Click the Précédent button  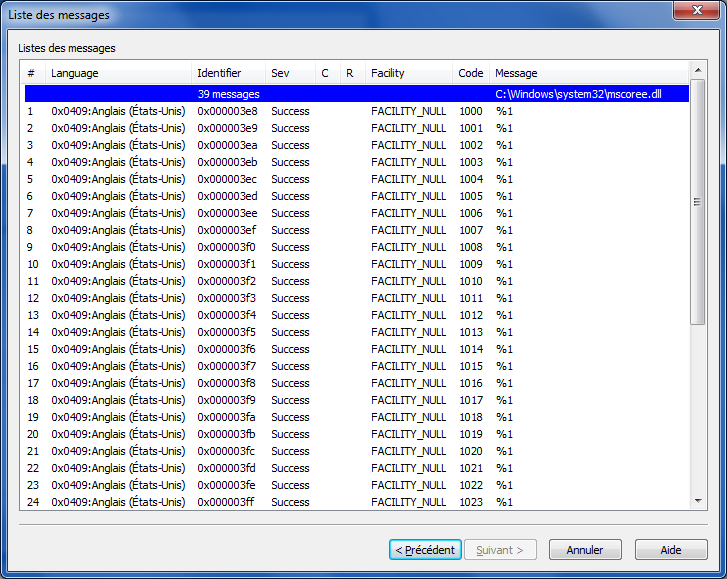(x=424, y=550)
